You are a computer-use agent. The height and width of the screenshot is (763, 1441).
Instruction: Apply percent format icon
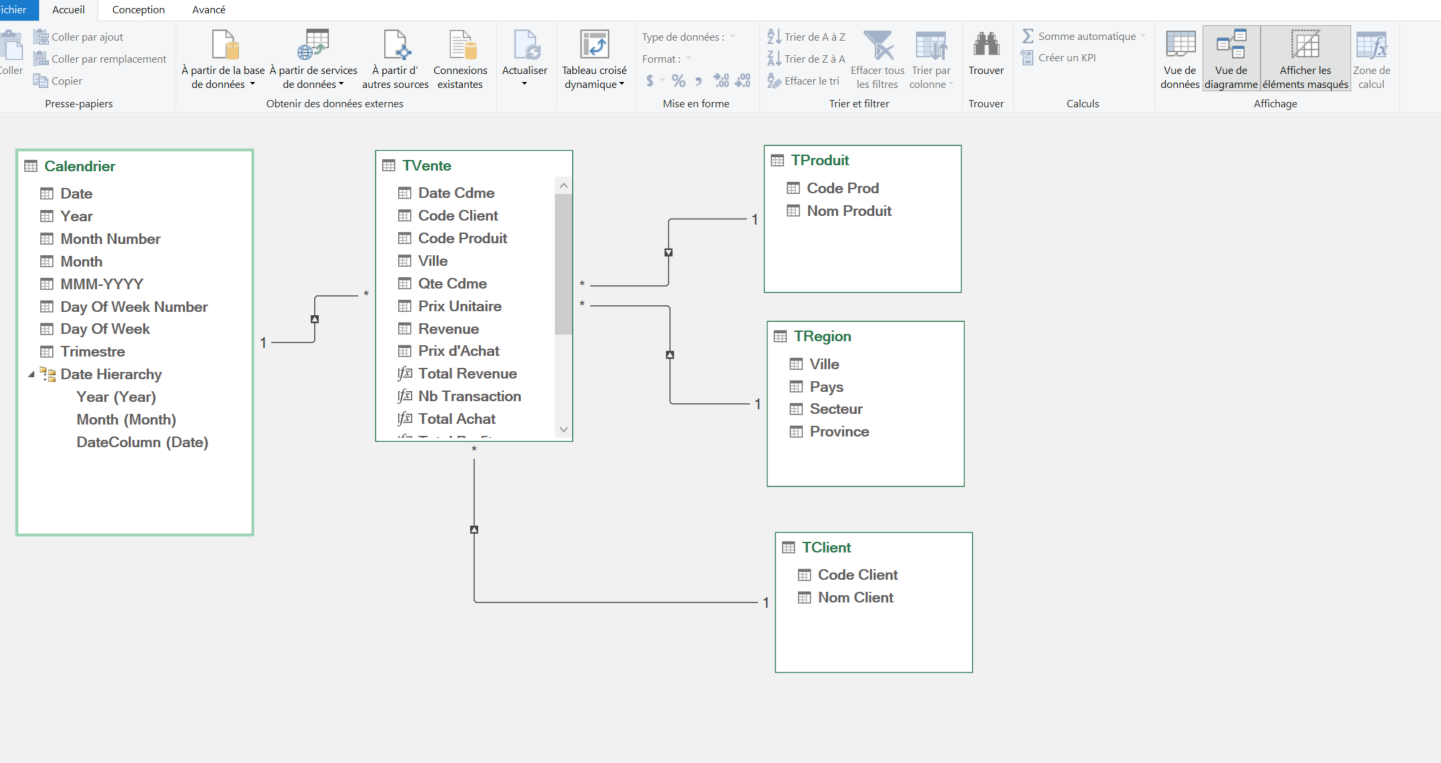coord(678,81)
